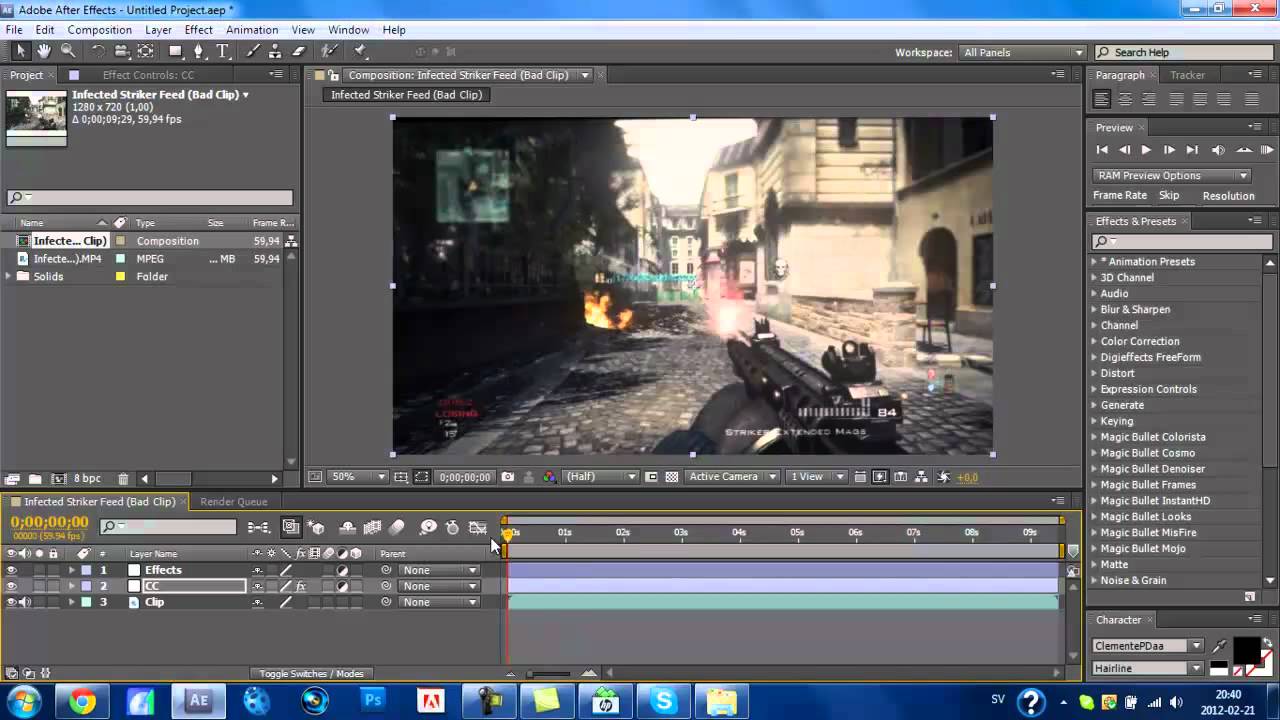The width and height of the screenshot is (1280, 720).
Task: Select the Clone Stamp tool
Action: [276, 52]
